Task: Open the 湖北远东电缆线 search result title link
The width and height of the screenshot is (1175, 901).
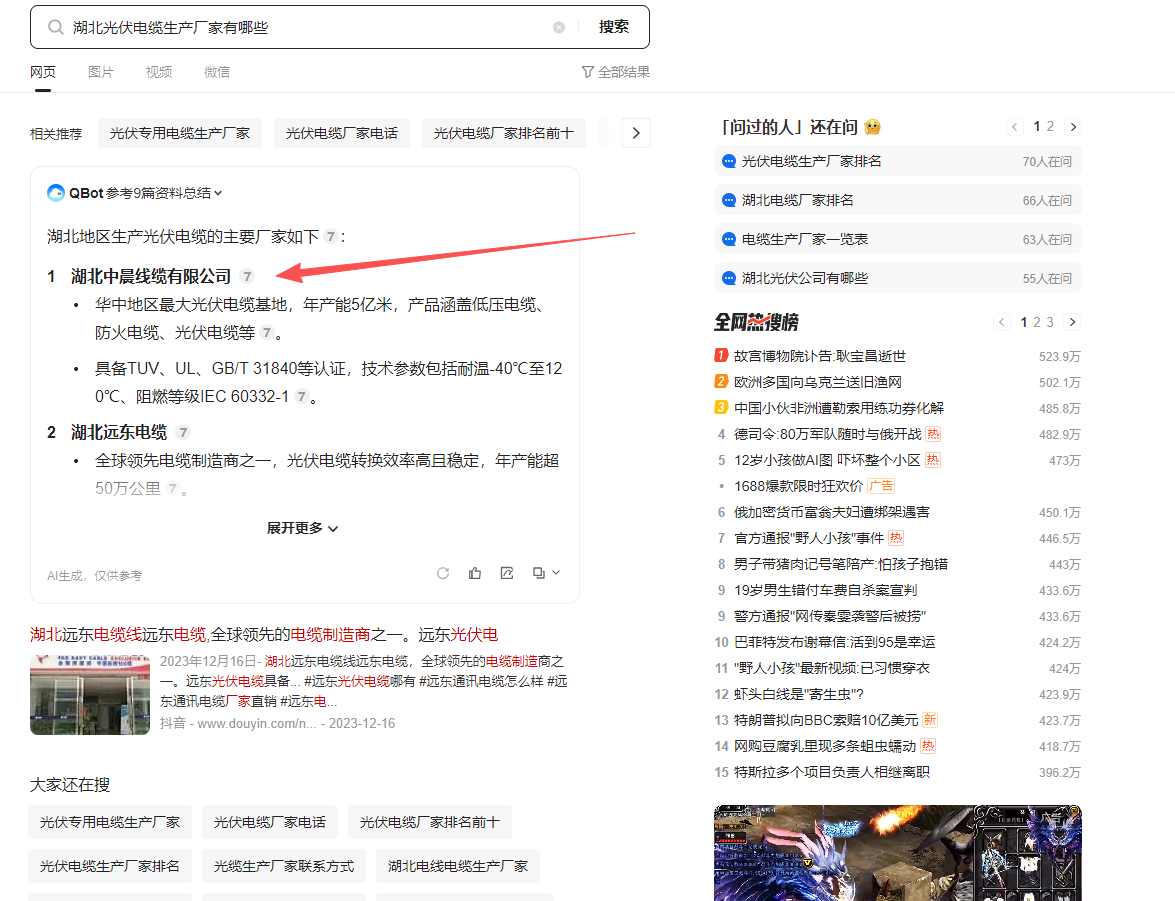Action: click(264, 634)
